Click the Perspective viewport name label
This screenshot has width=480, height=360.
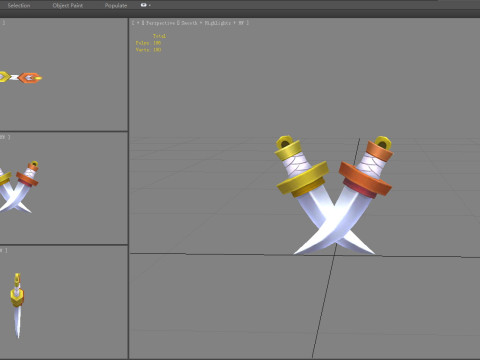tap(160, 23)
